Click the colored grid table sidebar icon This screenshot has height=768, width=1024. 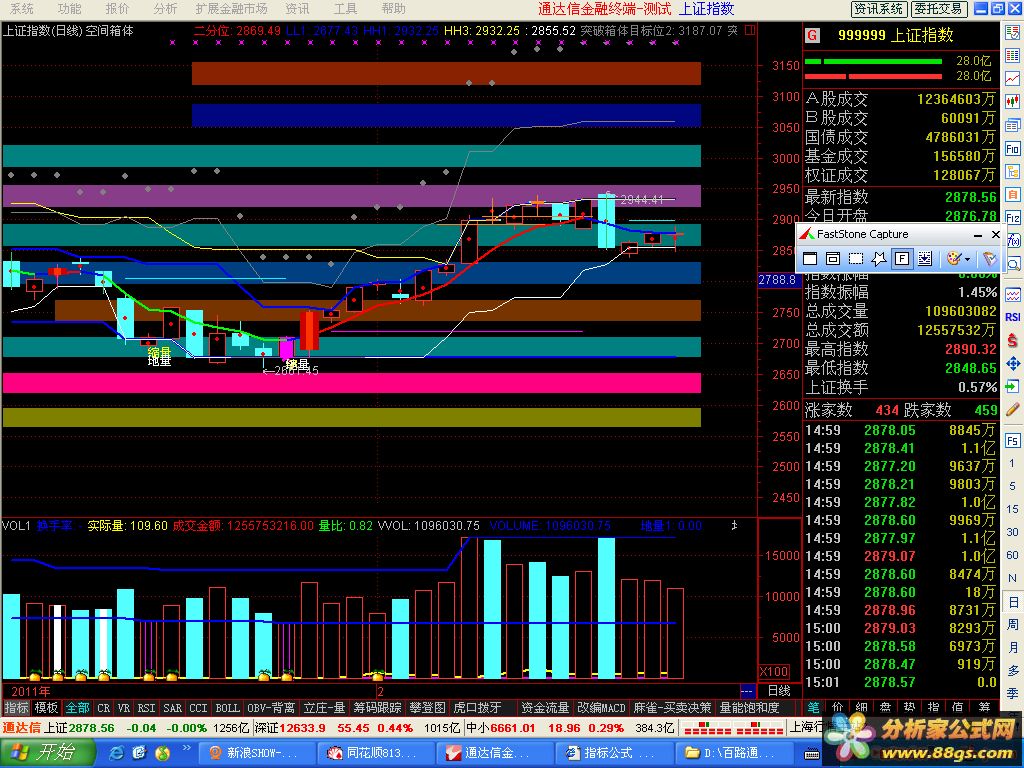1013,55
